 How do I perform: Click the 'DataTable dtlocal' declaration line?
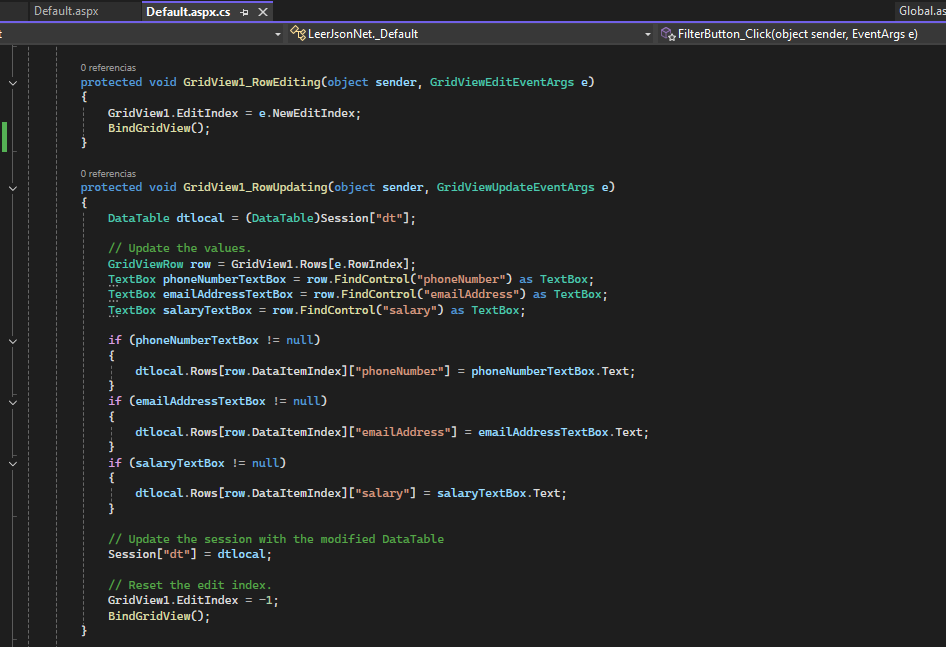pyautogui.click(x=262, y=218)
